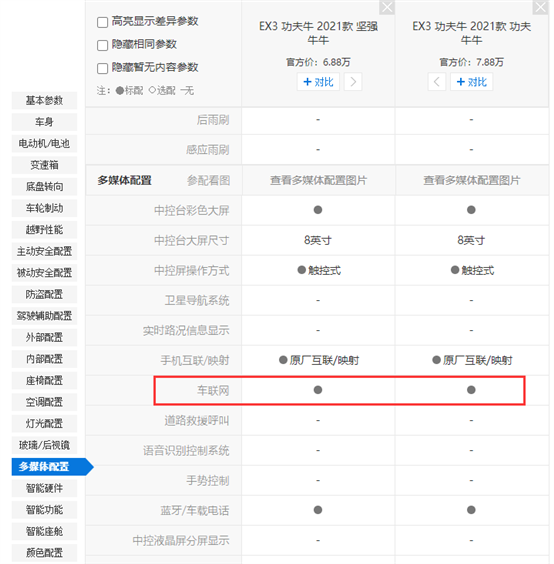Open 颜色配置 sidebar item
554x564 pixels.
(44, 553)
